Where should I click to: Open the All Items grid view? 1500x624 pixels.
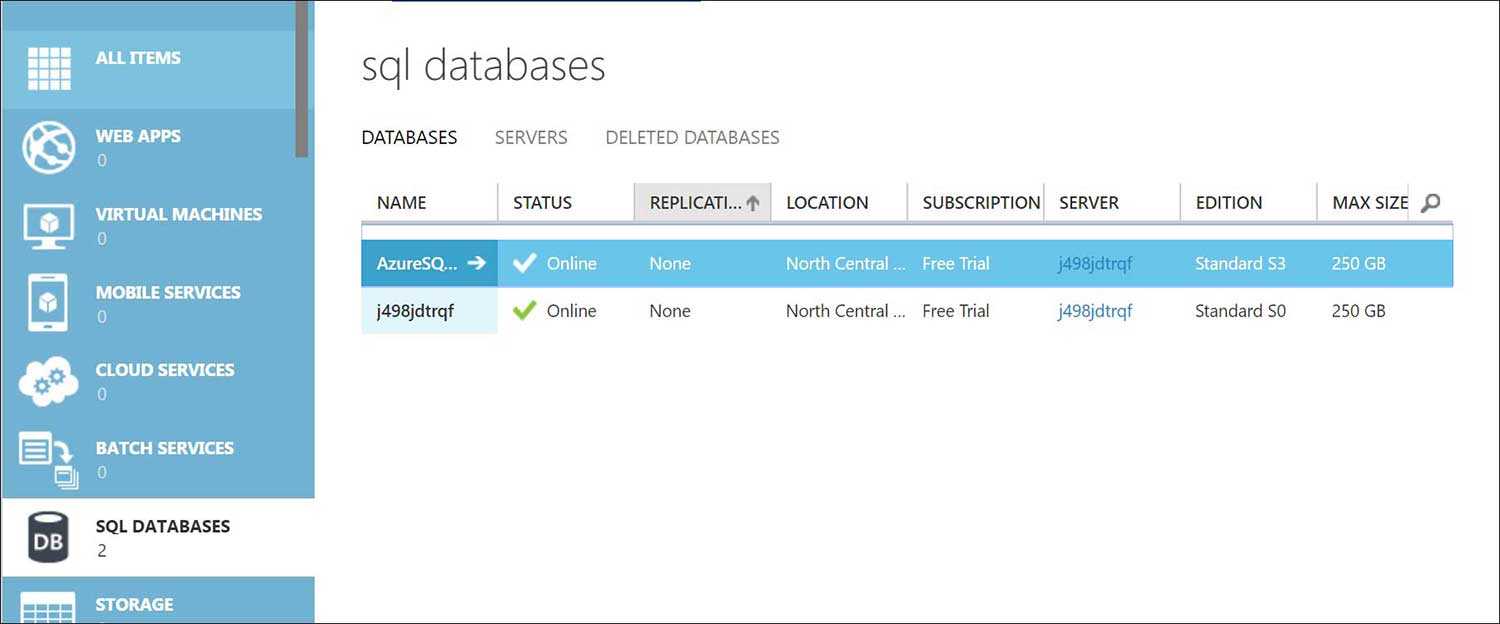tap(47, 67)
